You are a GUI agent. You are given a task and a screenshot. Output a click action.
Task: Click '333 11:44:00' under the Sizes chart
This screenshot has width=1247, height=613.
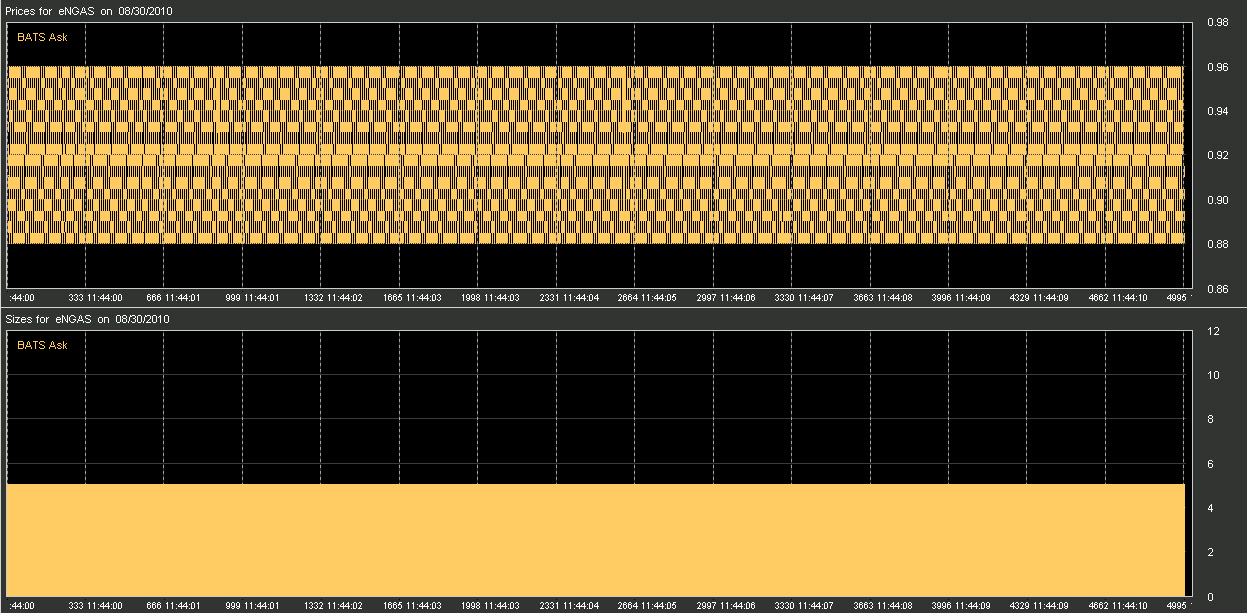[x=95, y=605]
